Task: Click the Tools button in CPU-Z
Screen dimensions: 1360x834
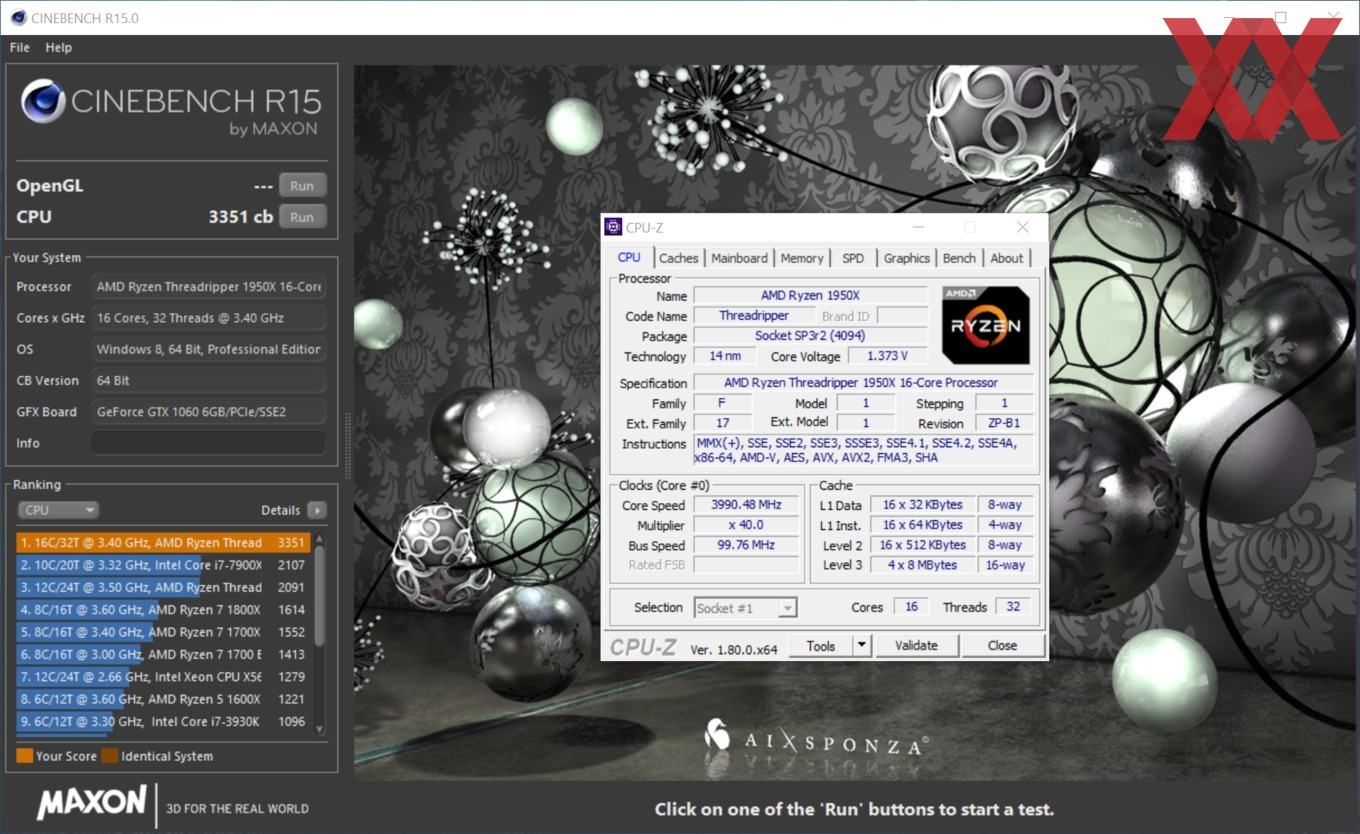Action: [821, 646]
